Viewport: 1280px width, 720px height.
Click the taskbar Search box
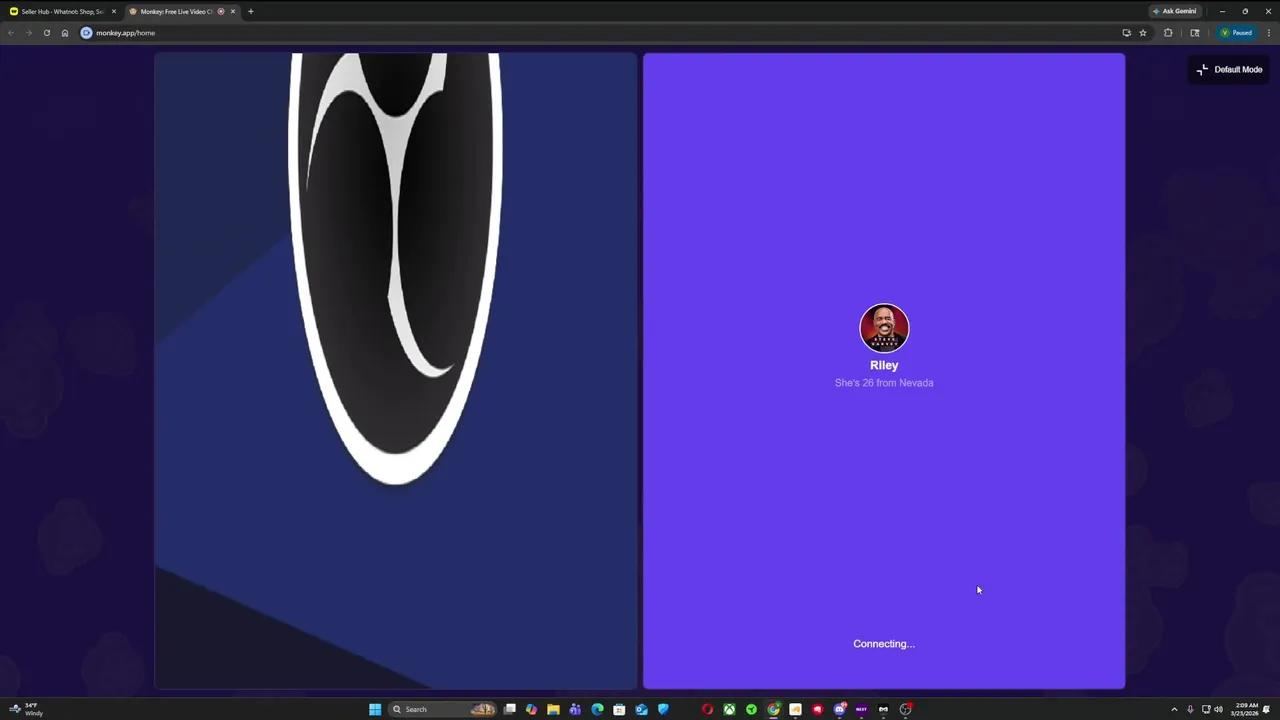pos(441,709)
